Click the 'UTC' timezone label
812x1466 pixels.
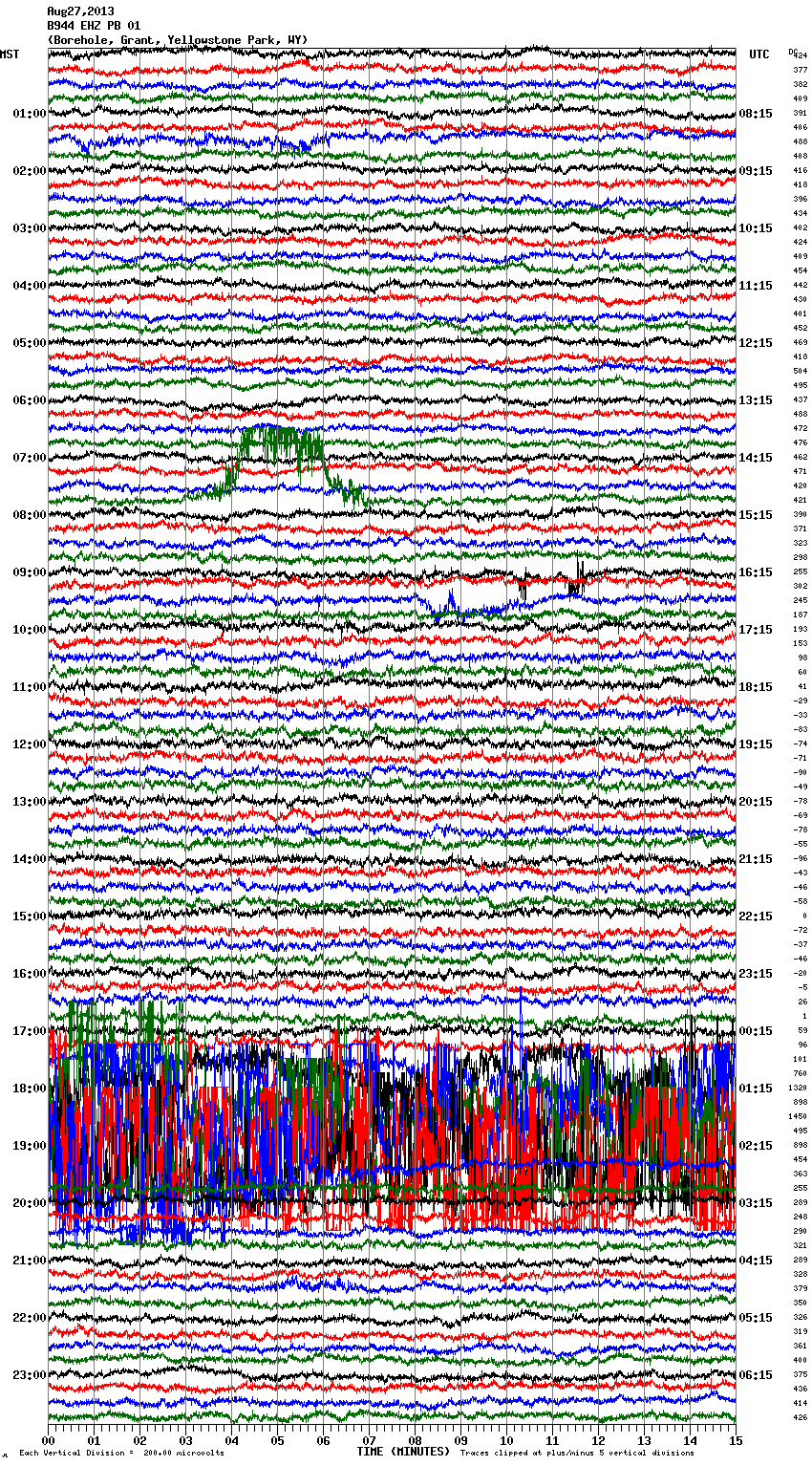(x=759, y=54)
